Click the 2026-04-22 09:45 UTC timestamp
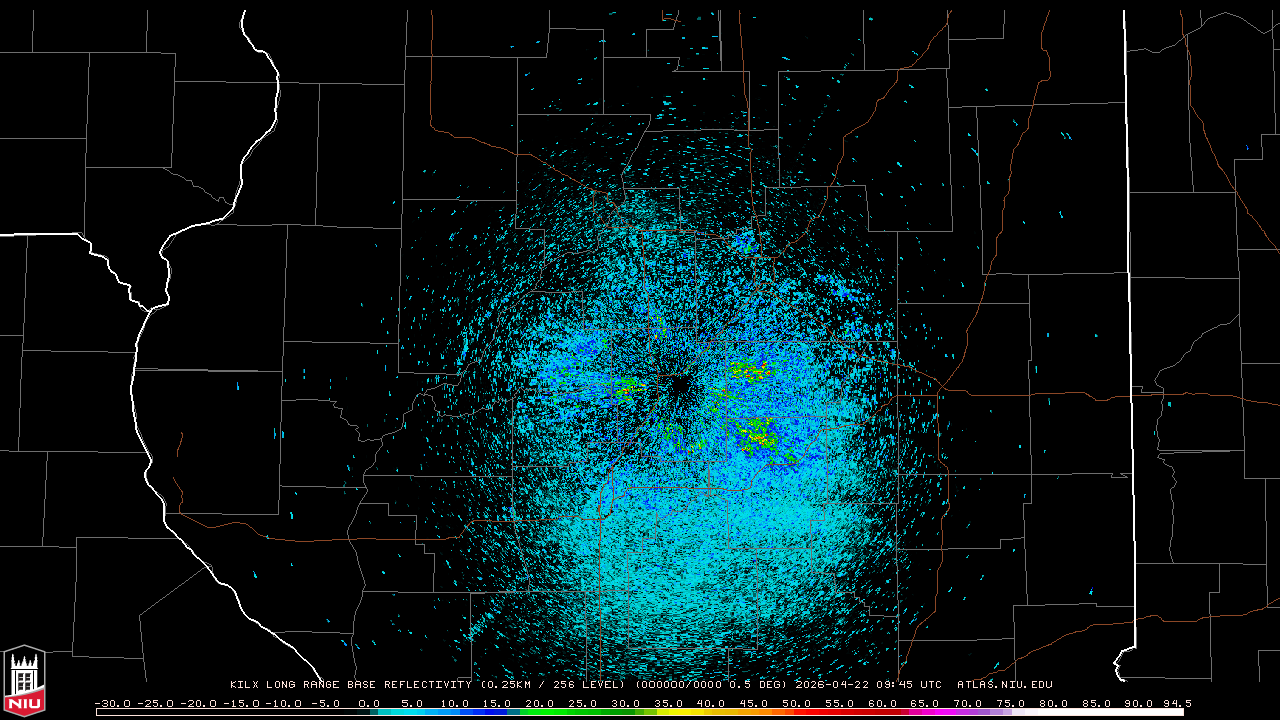This screenshot has width=1280, height=720. pos(868,685)
